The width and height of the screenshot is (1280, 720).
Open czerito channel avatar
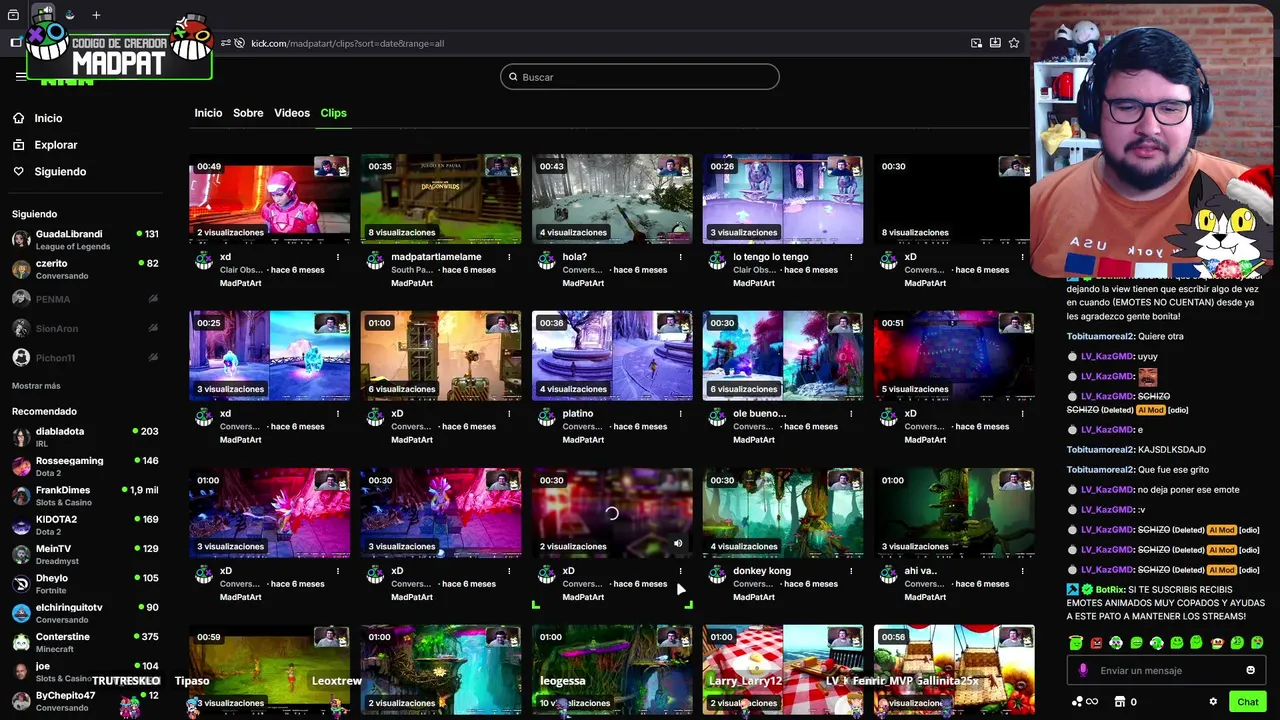21,269
